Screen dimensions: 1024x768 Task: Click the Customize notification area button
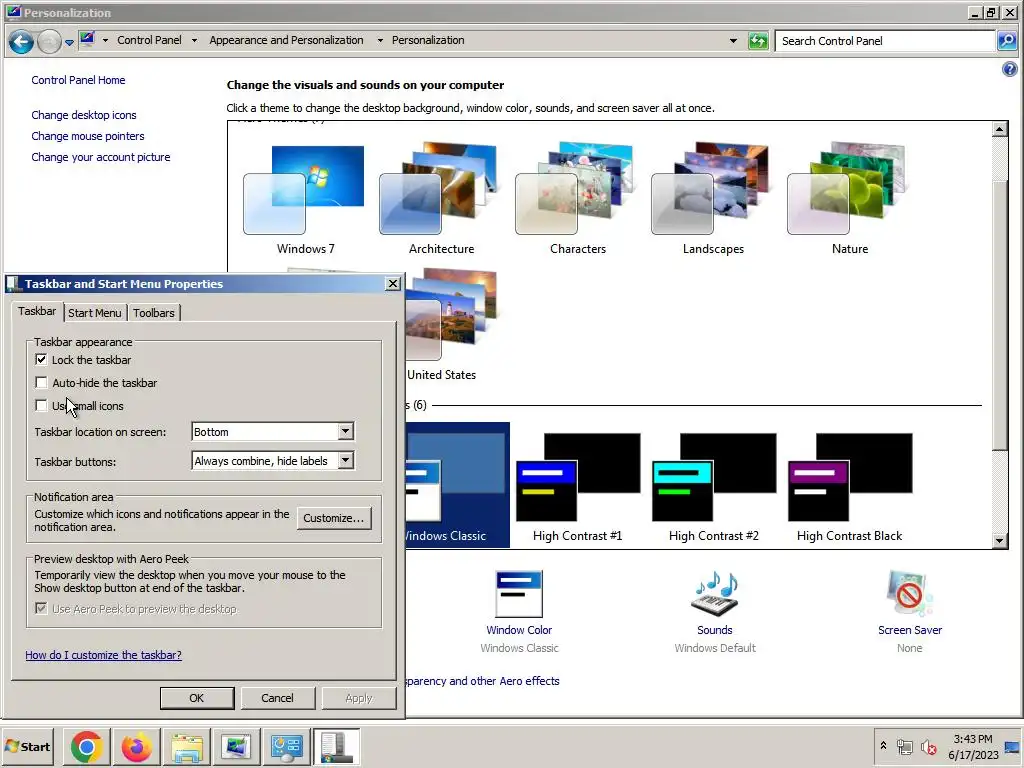pyautogui.click(x=334, y=518)
